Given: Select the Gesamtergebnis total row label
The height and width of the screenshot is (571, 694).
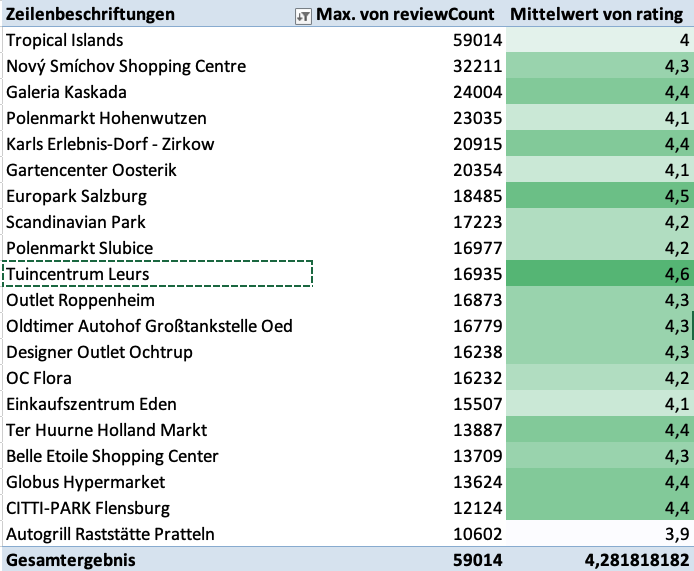Looking at the screenshot, I should pyautogui.click(x=70, y=560).
